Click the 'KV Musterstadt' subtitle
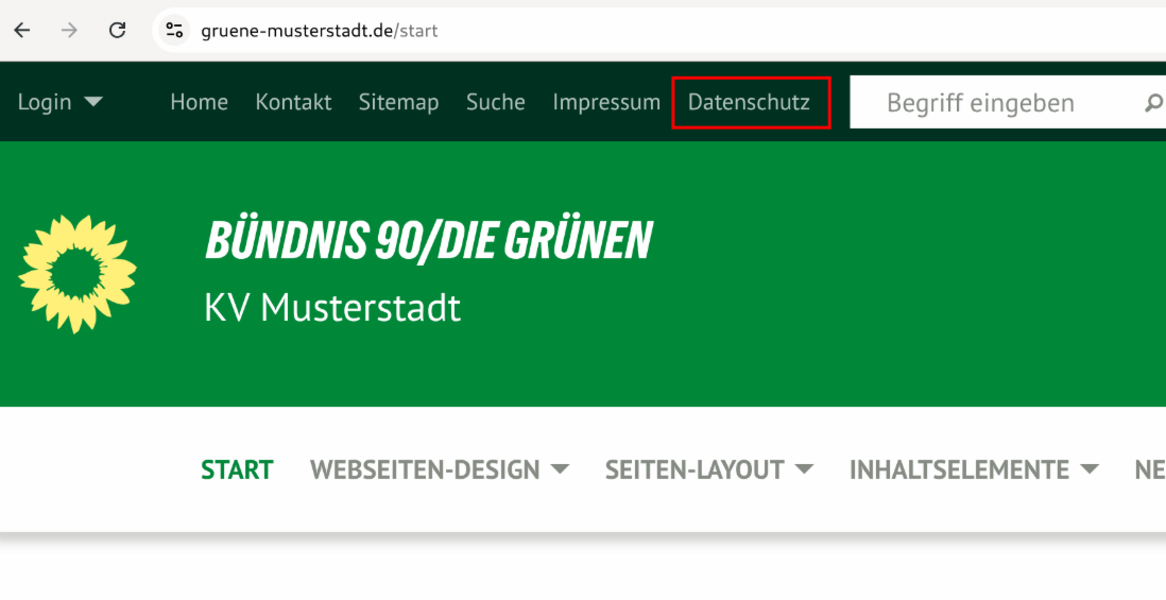 pyautogui.click(x=332, y=307)
